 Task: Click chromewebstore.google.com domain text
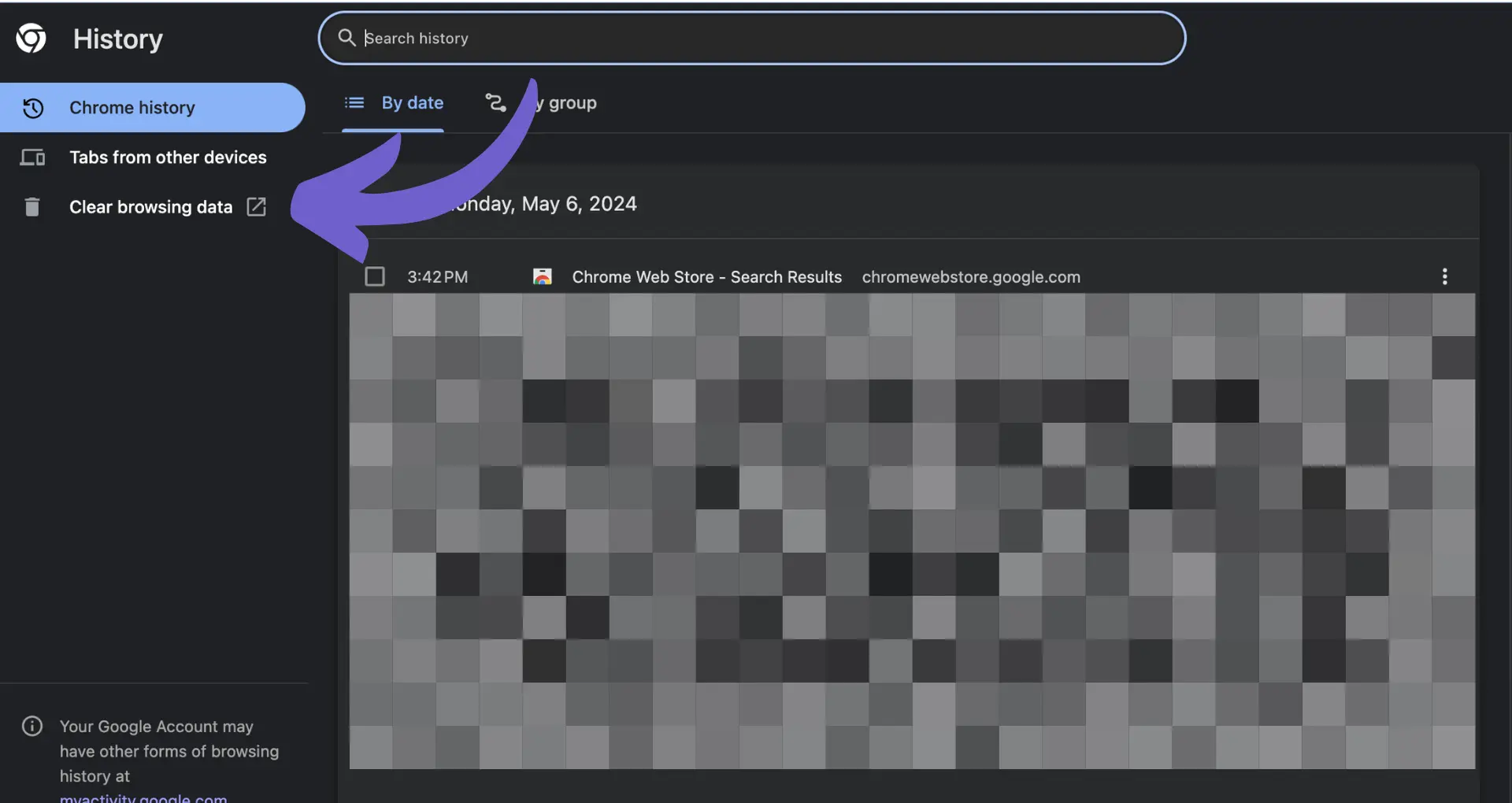click(x=971, y=277)
